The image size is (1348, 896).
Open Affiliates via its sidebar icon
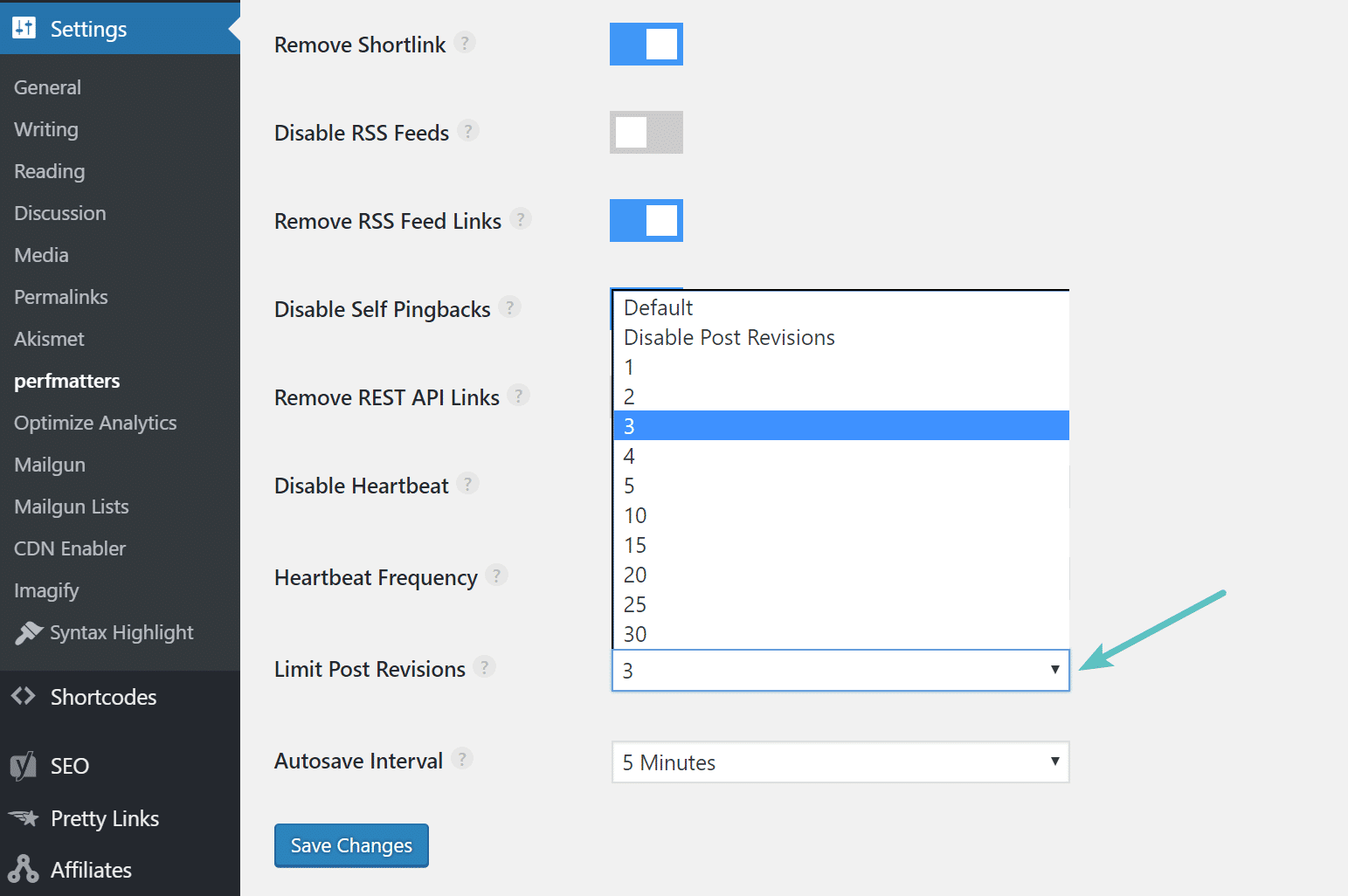click(x=23, y=869)
